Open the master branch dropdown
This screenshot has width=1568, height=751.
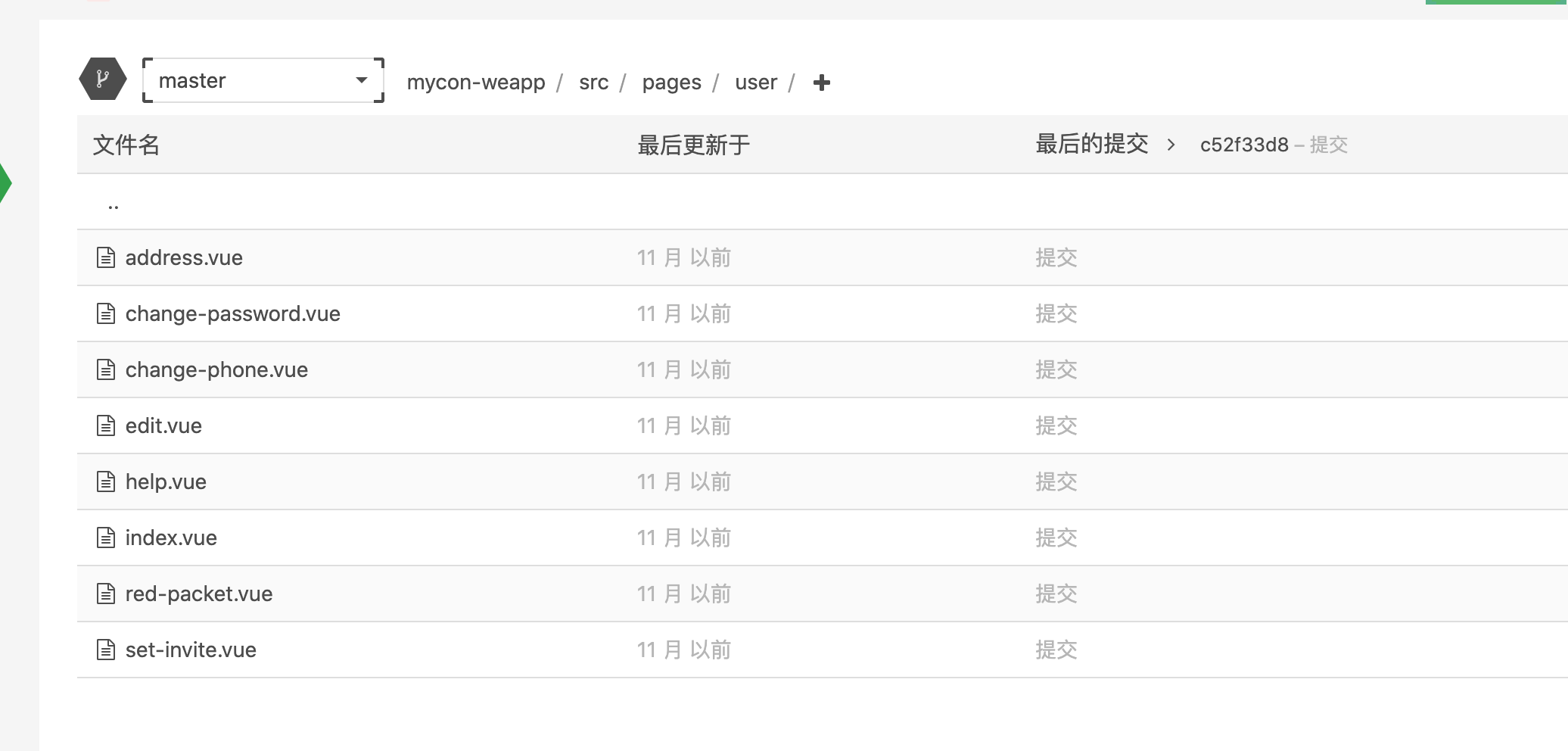pyautogui.click(x=263, y=80)
